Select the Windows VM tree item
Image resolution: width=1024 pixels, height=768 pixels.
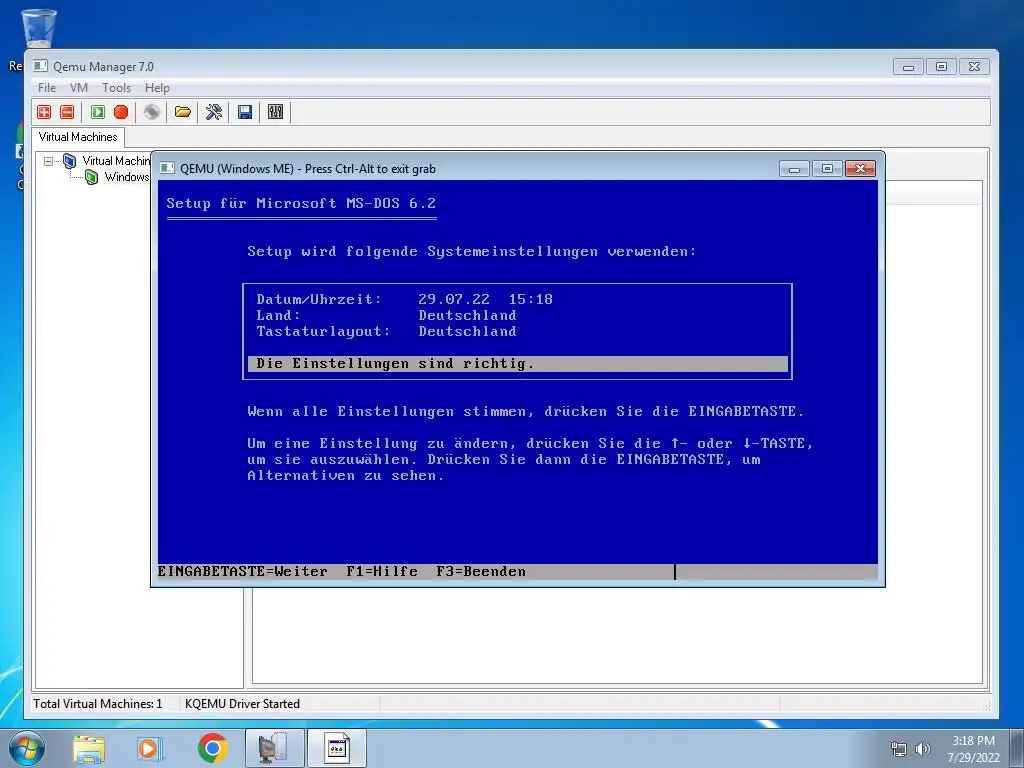(127, 177)
